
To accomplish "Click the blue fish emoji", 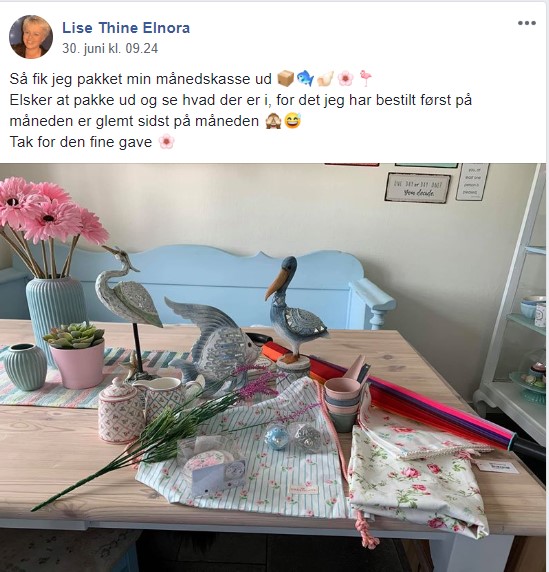I will 305,78.
